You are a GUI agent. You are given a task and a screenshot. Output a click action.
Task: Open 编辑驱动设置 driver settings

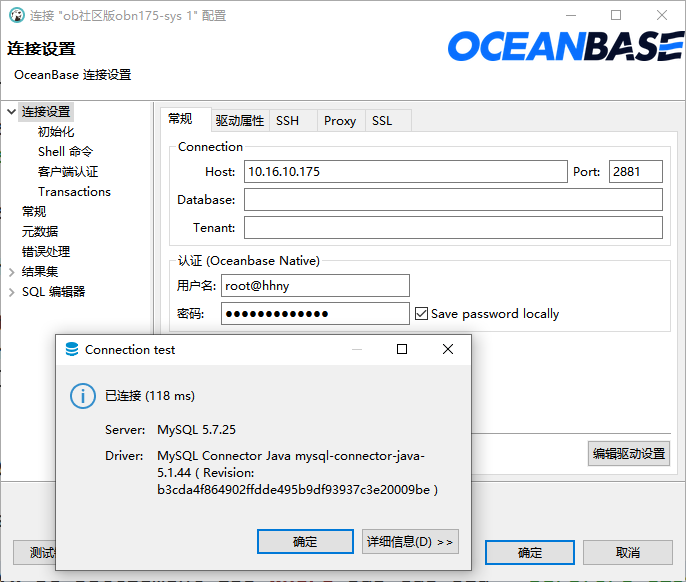click(x=629, y=453)
